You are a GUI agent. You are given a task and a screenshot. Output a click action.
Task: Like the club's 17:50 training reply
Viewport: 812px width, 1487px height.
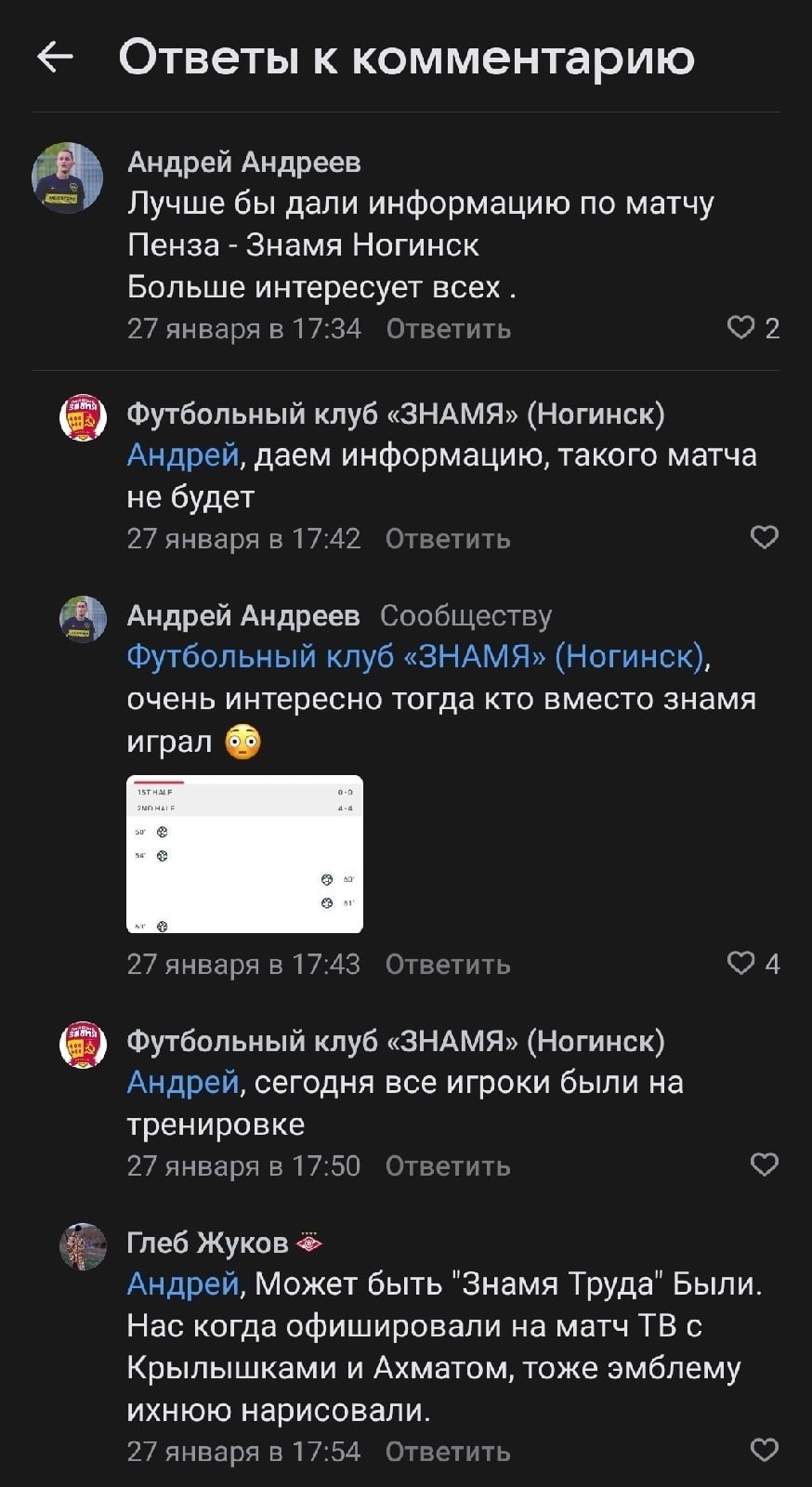point(764,1165)
